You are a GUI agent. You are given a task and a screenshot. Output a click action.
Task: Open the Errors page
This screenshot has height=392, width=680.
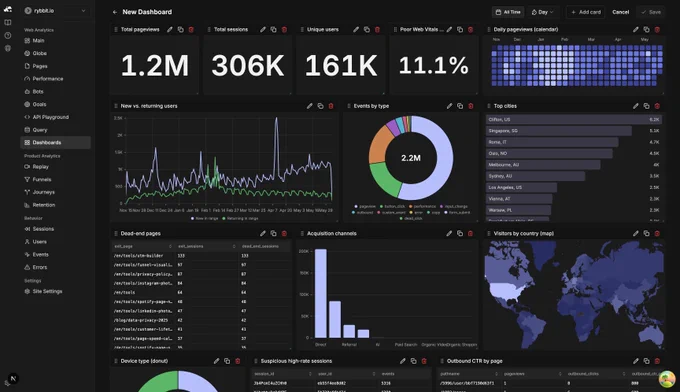pos(56,268)
